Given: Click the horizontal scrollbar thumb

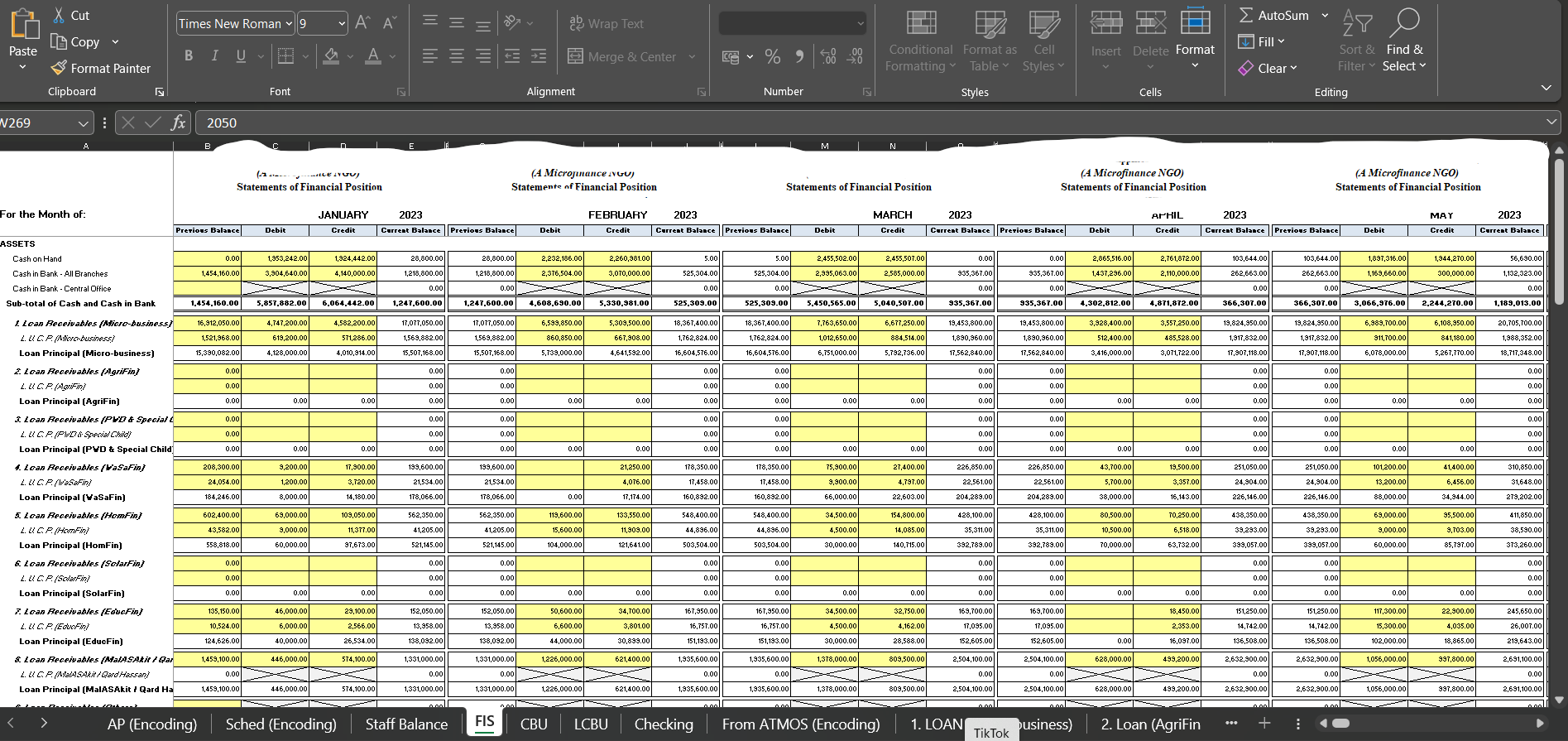Looking at the screenshot, I should [x=1340, y=724].
